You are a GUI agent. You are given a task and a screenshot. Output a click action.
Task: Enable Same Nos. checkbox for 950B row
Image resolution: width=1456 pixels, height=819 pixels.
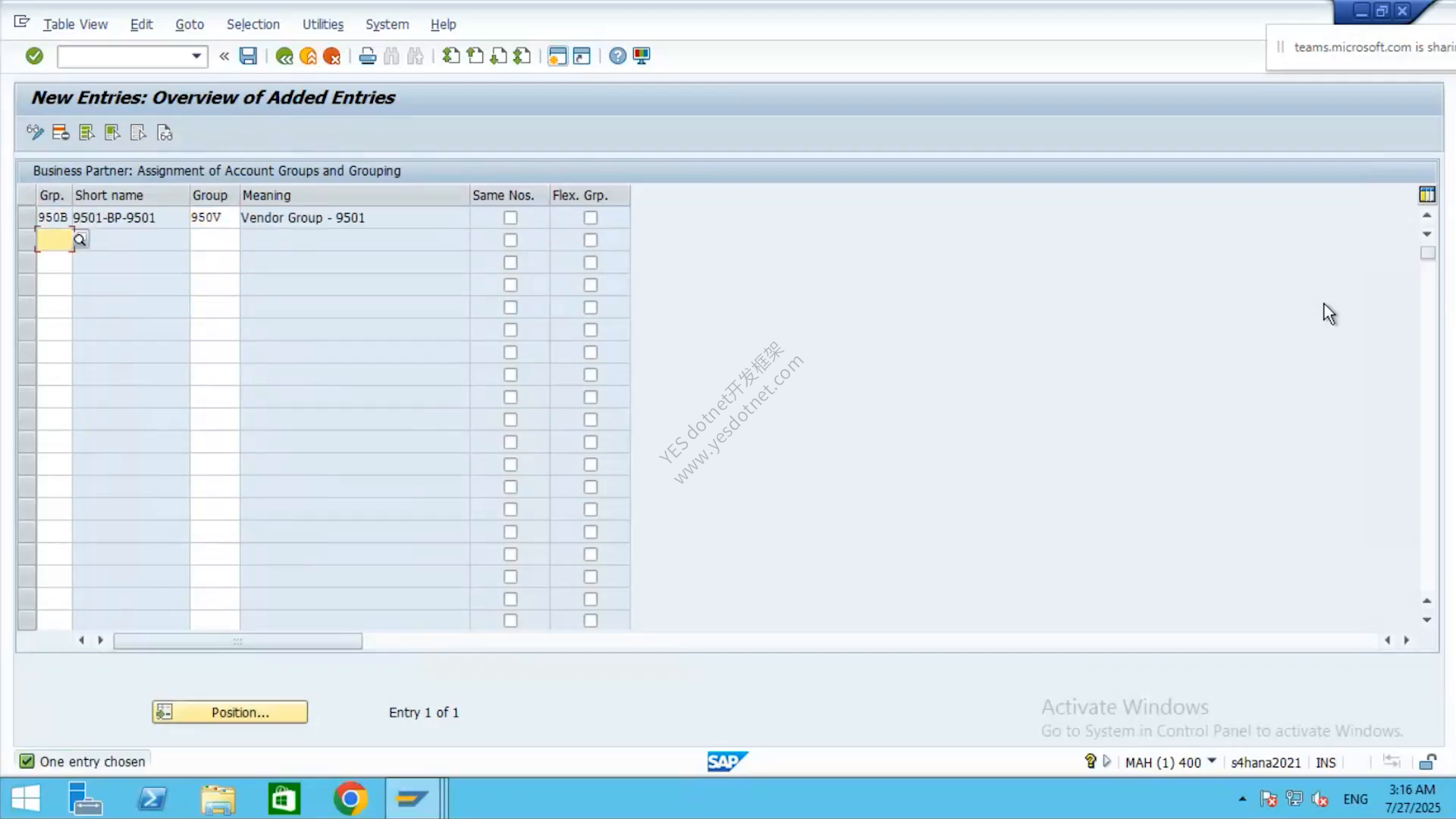click(510, 218)
